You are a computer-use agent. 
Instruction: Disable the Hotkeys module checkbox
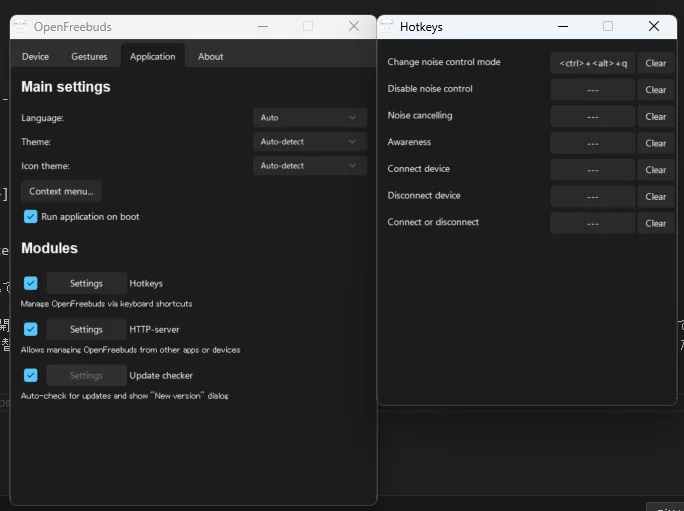(x=31, y=283)
